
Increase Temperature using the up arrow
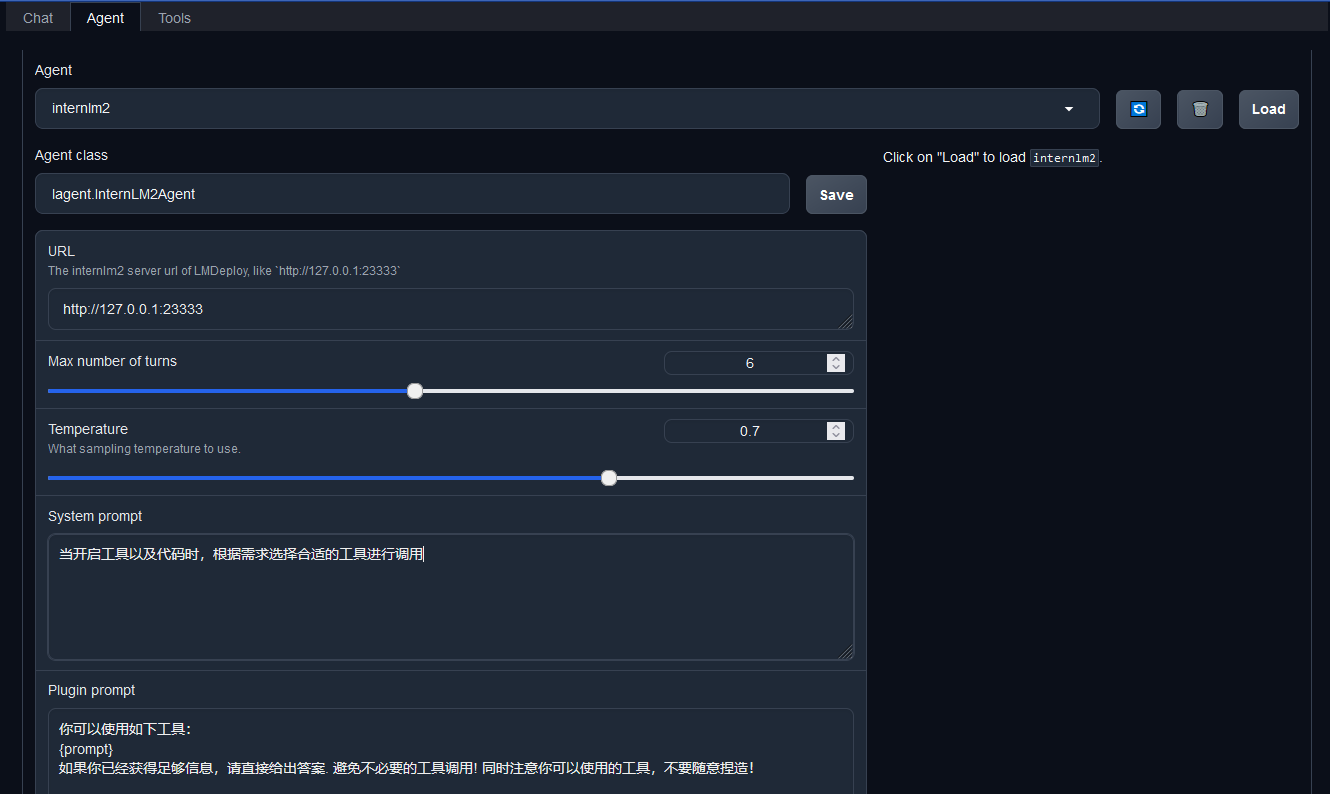(x=837, y=427)
